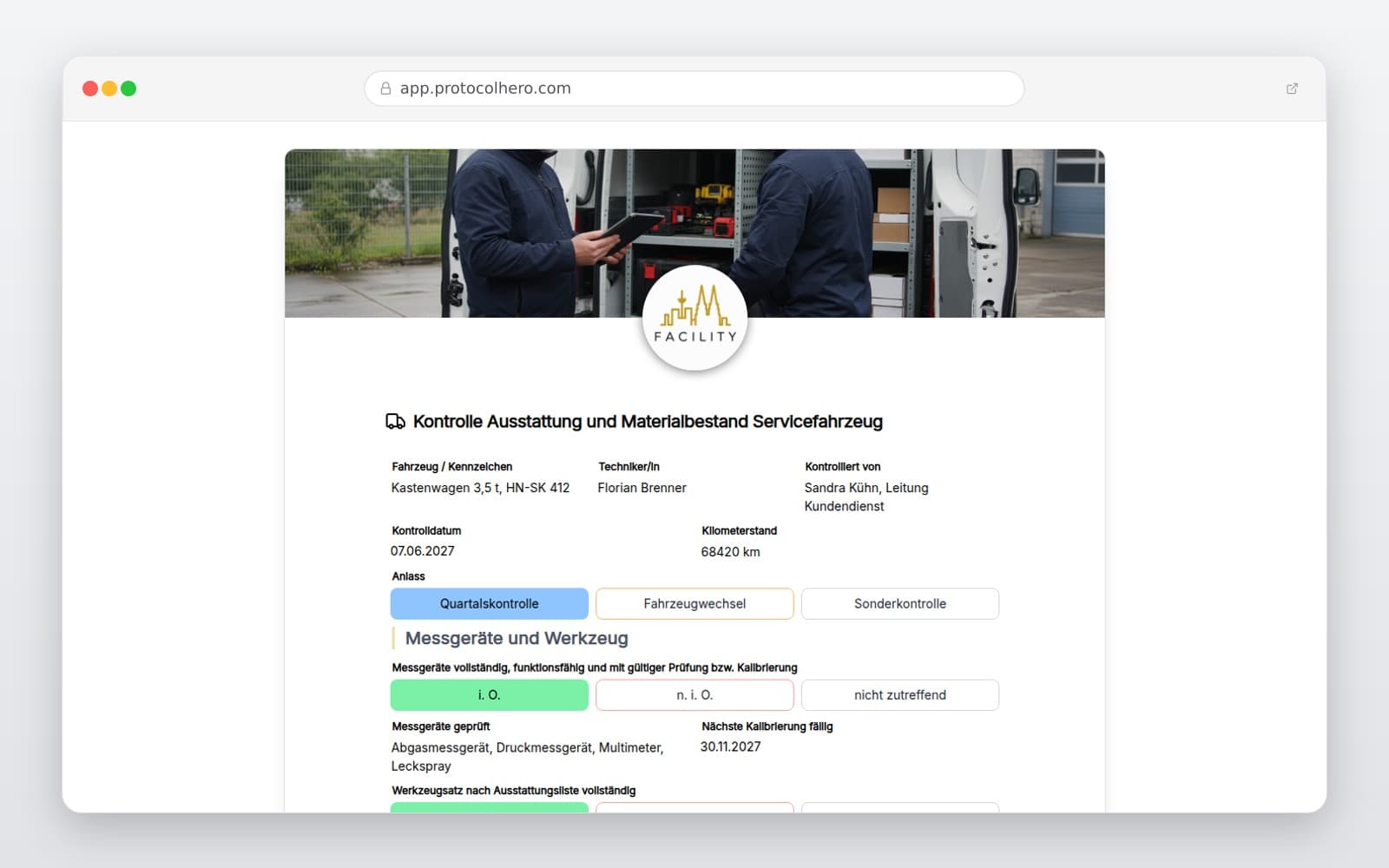
Task: Maximize the window with the green button
Action: point(128,89)
